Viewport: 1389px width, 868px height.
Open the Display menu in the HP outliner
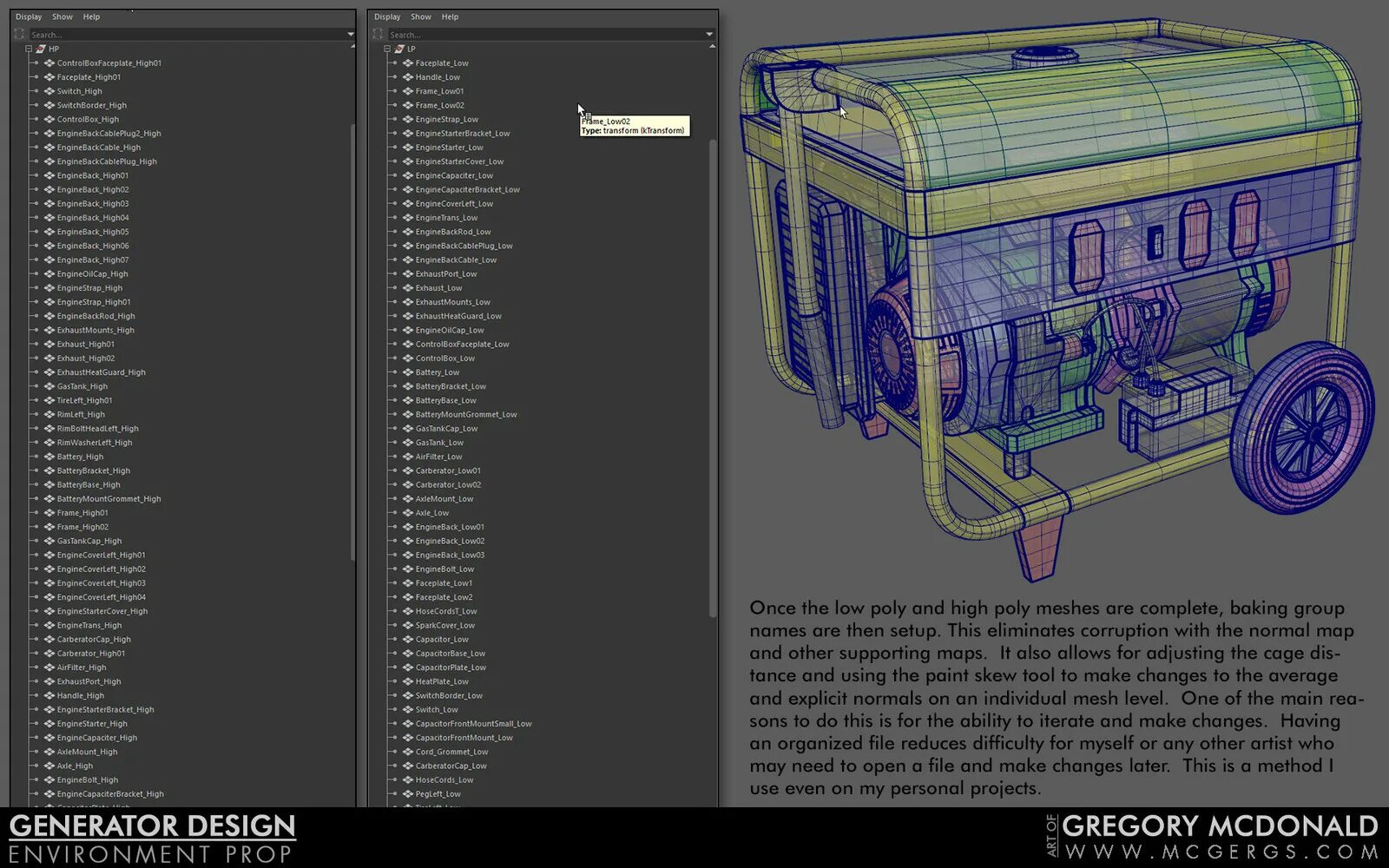click(29, 16)
